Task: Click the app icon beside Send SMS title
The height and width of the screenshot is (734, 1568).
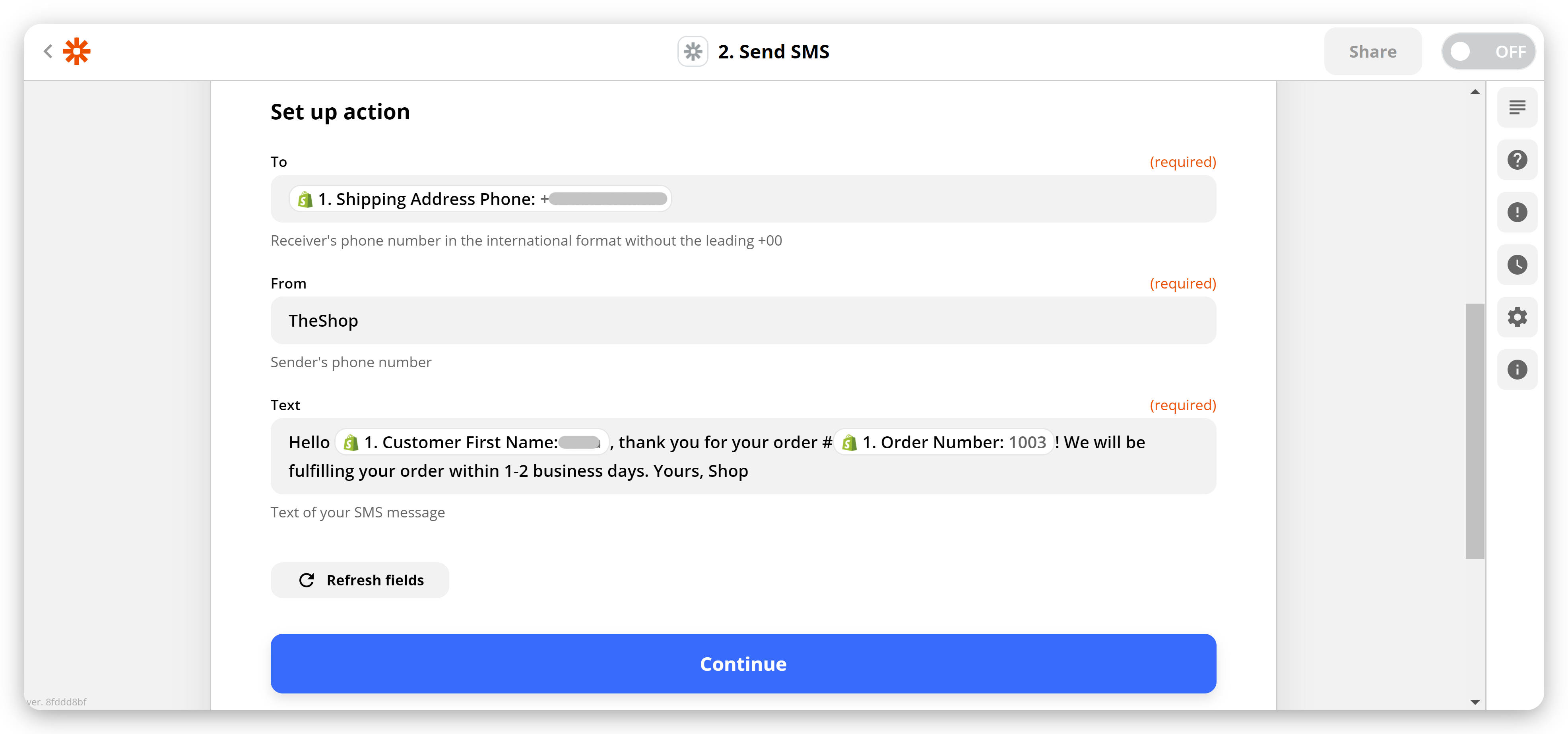Action: coord(693,52)
